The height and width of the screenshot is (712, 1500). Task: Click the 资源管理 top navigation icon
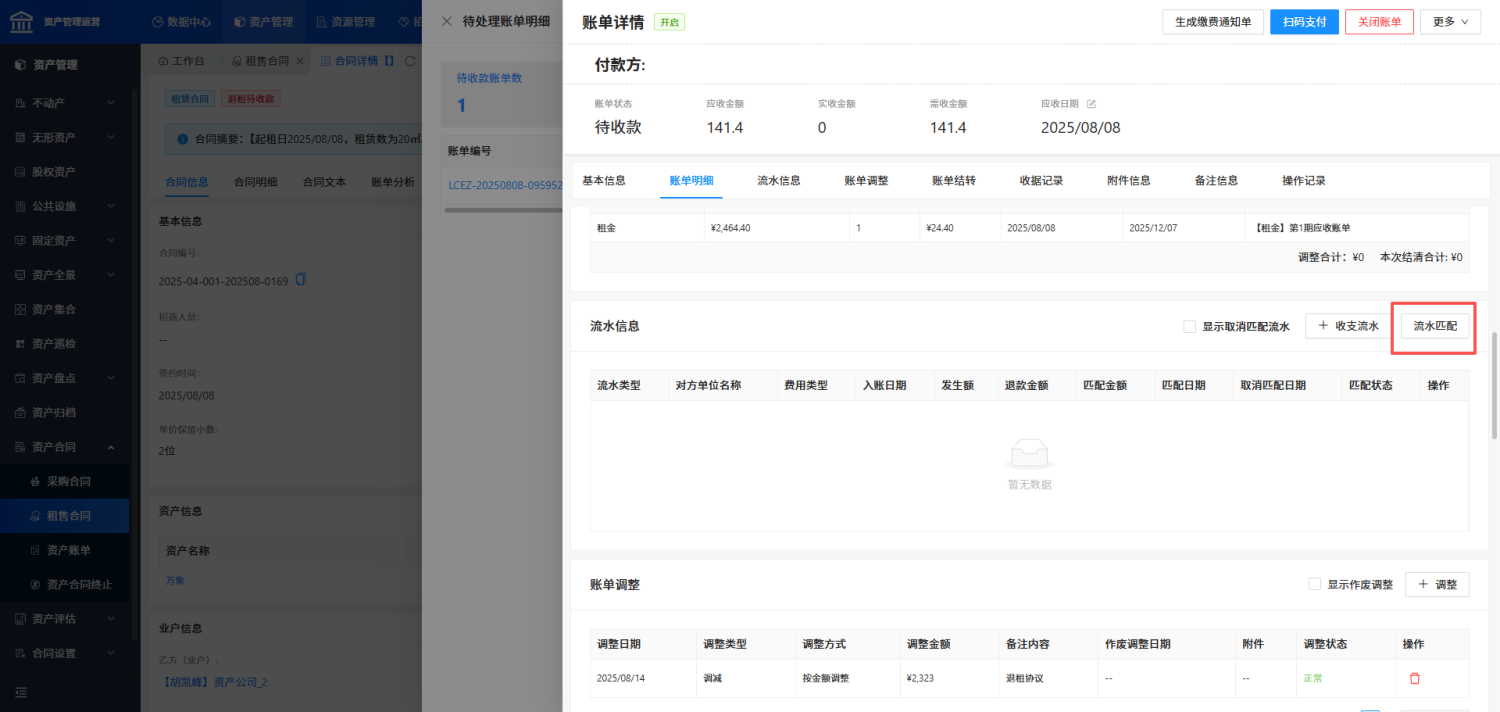(321, 21)
